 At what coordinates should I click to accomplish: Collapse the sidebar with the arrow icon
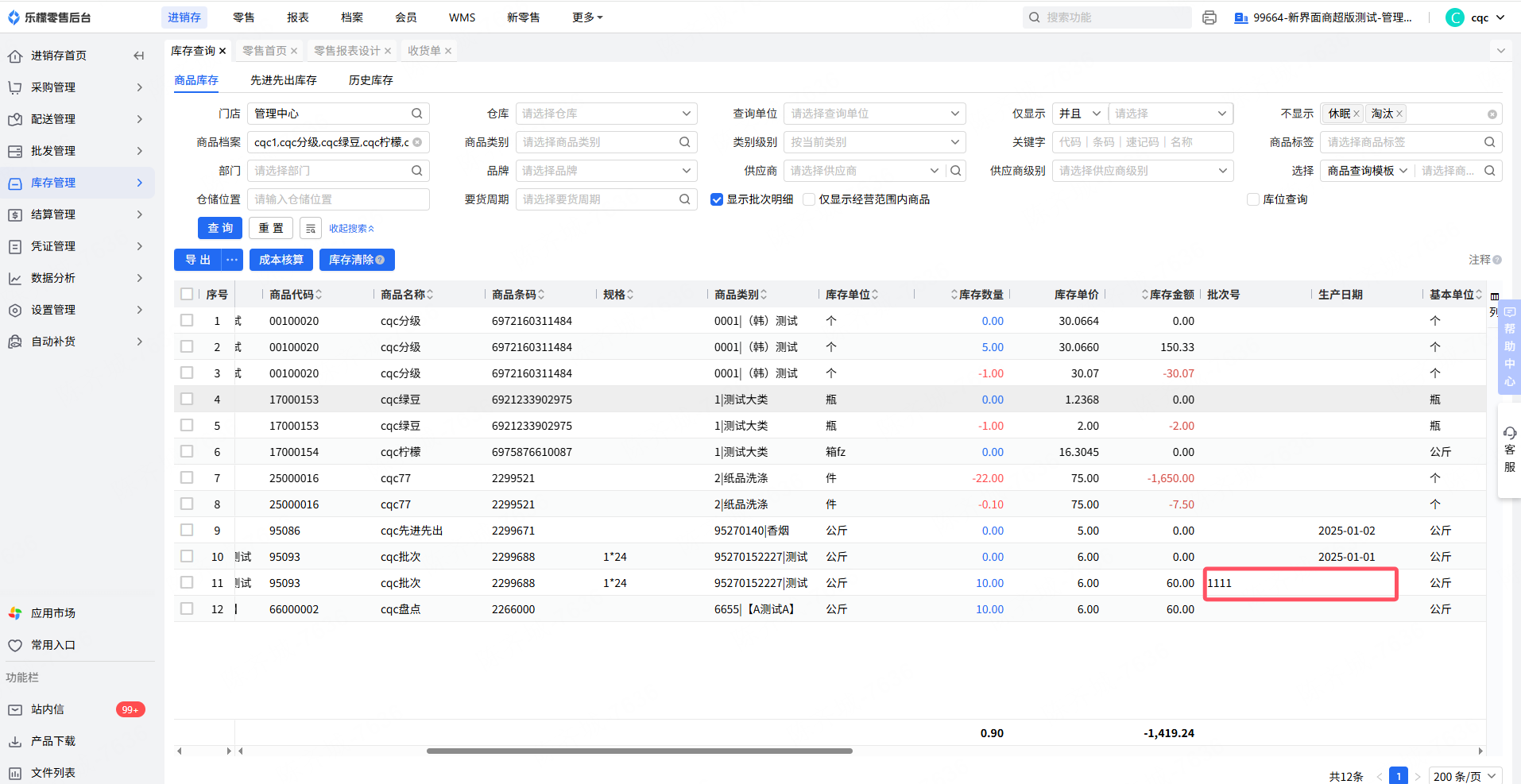(139, 56)
